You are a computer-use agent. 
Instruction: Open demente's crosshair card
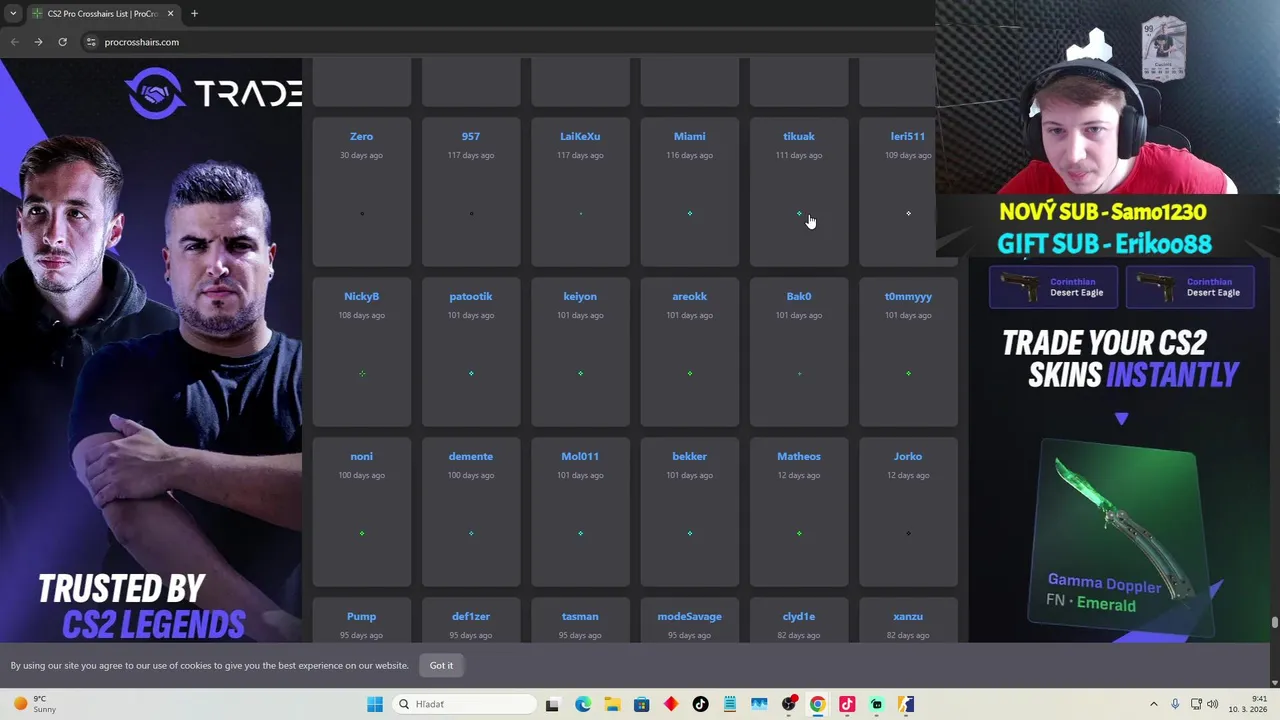[471, 513]
